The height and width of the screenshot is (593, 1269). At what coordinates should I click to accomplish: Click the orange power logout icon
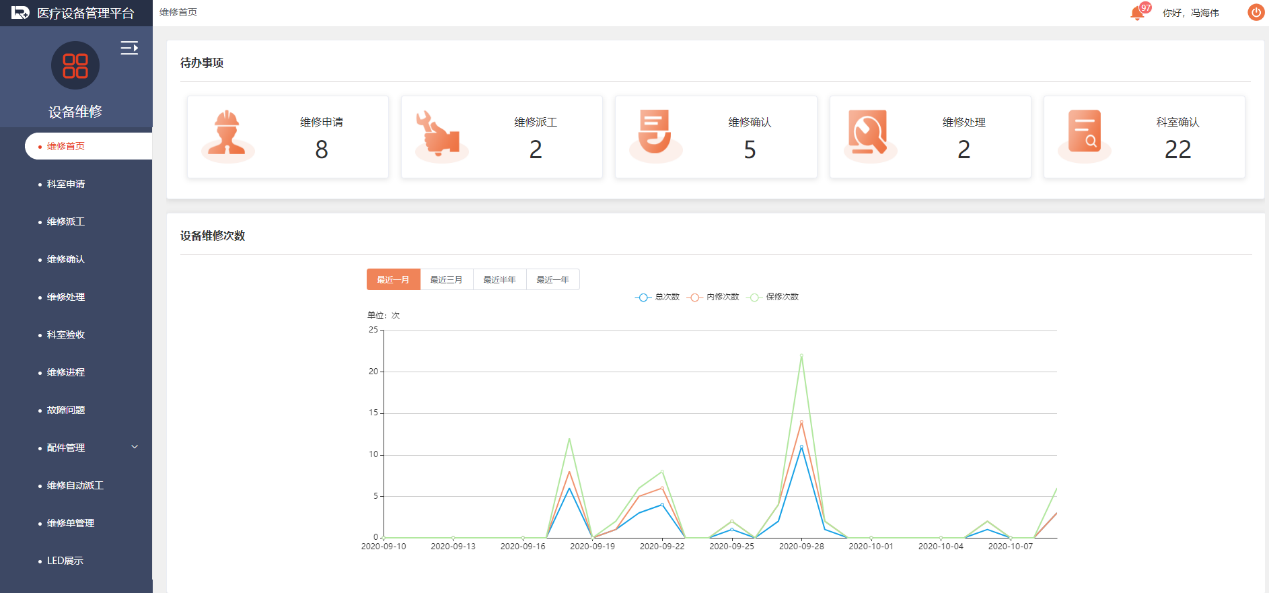tap(1255, 12)
